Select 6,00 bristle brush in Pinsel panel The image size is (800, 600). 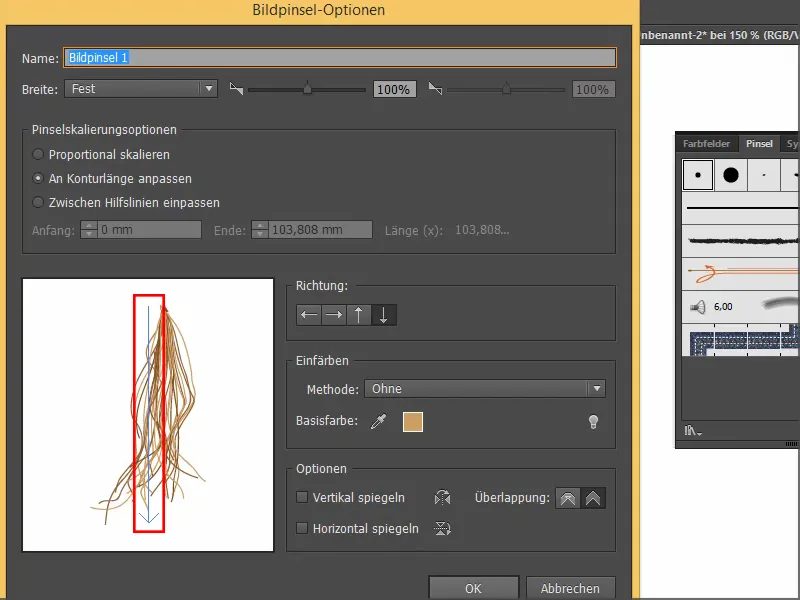tap(741, 307)
